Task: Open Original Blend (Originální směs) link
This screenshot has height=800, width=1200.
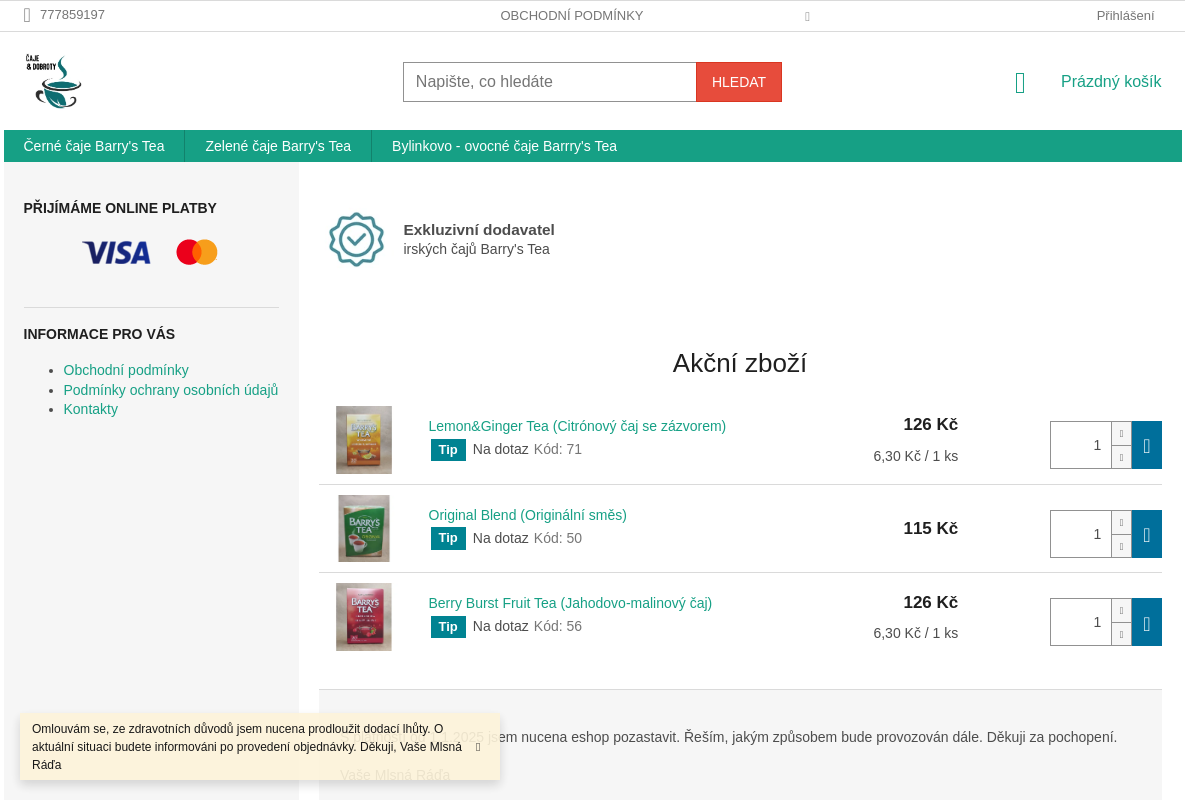Action: (528, 515)
